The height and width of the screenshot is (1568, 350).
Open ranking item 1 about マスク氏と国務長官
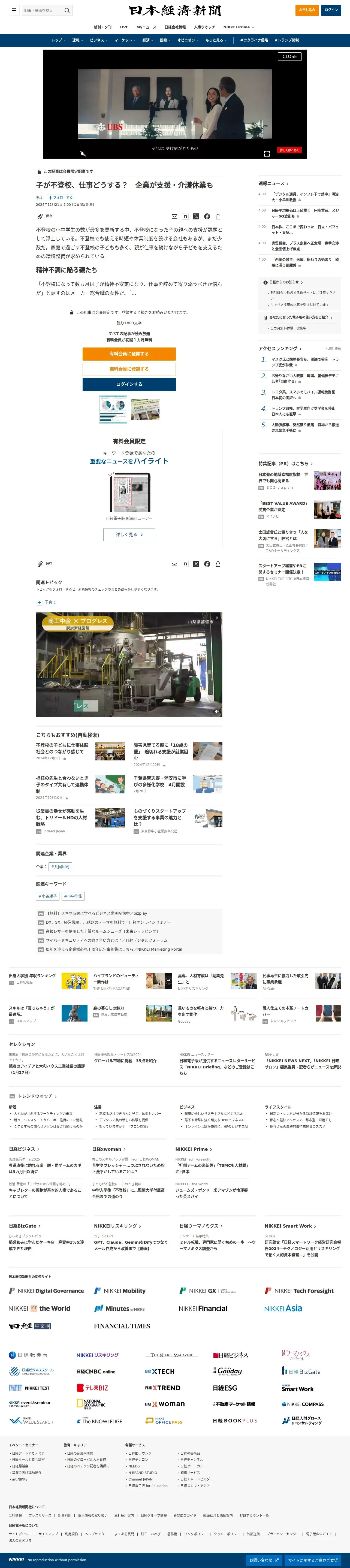coord(305,362)
